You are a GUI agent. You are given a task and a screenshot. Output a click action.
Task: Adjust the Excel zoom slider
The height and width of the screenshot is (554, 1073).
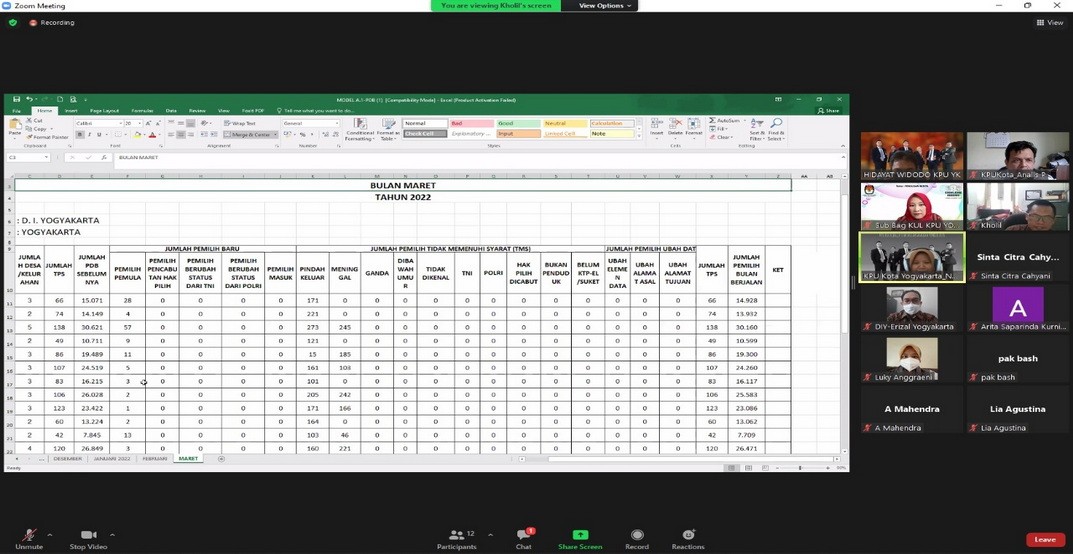click(800, 468)
